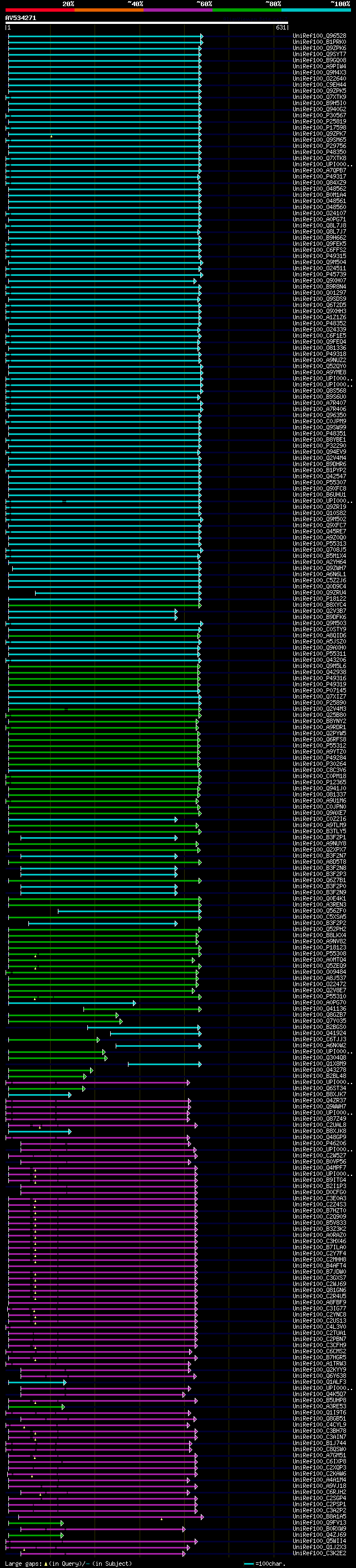Select the UniRef100_Q9AXE7 entry

319,813
